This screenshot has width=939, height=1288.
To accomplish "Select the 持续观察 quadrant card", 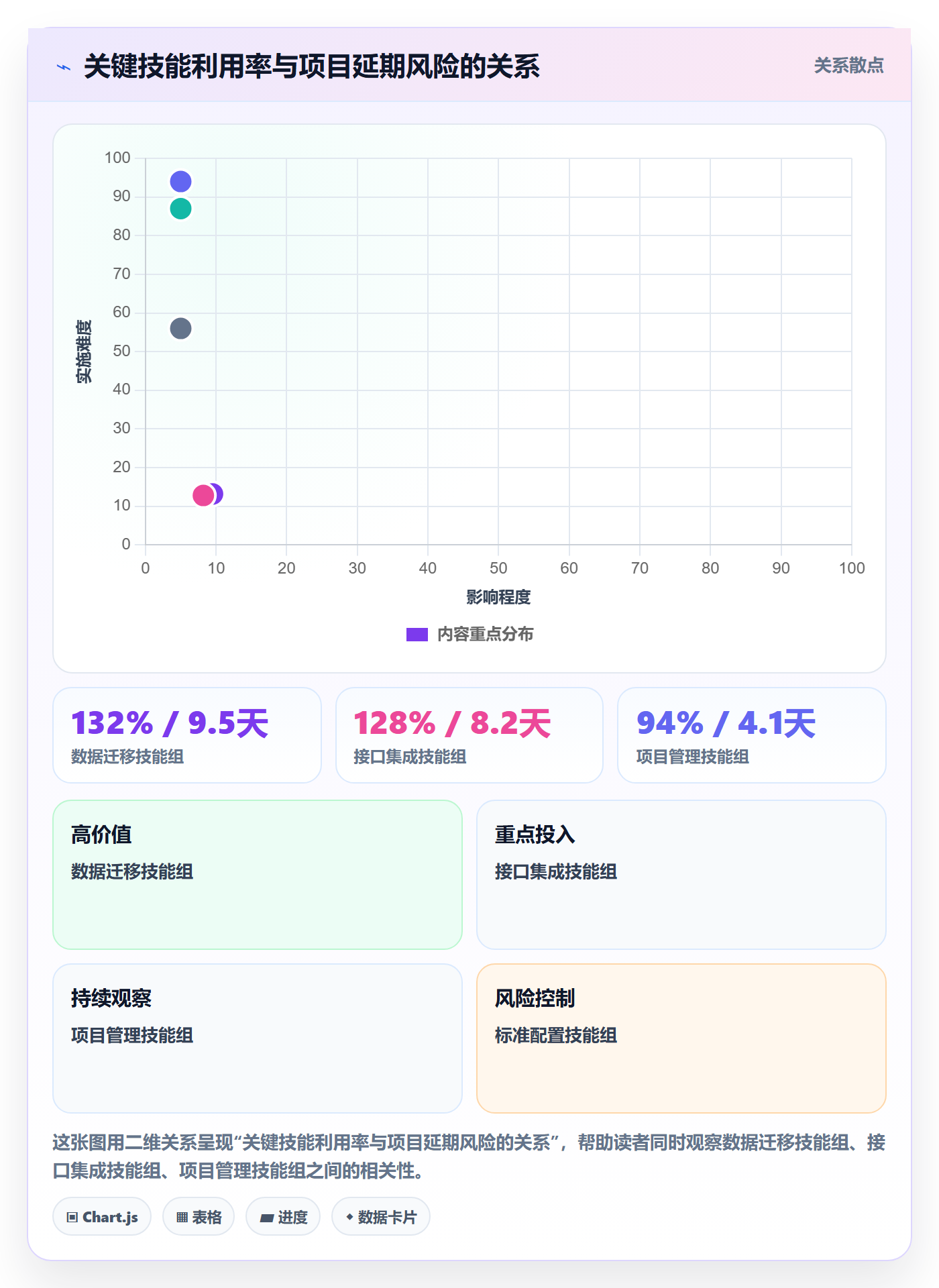I will [258, 1038].
